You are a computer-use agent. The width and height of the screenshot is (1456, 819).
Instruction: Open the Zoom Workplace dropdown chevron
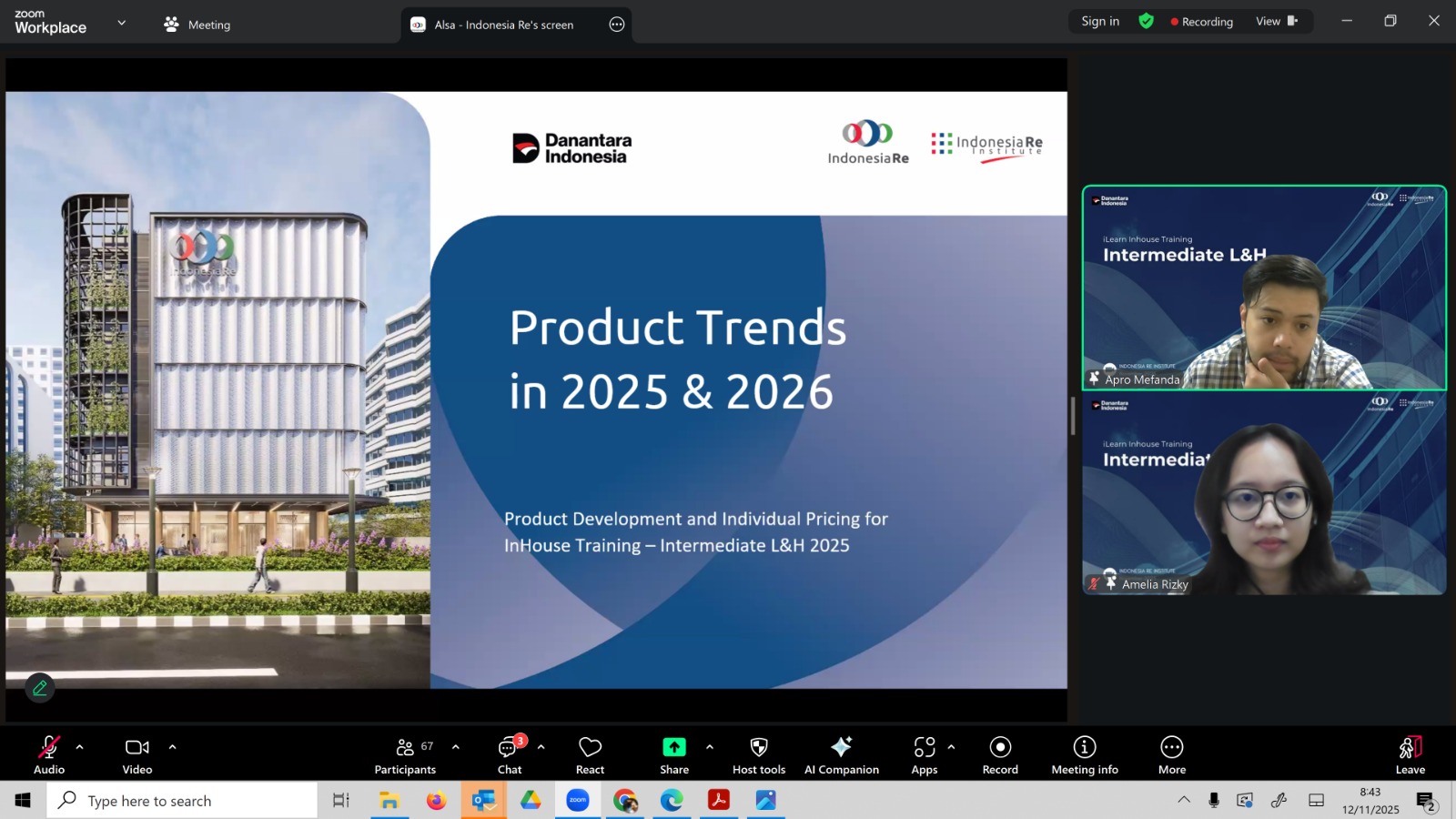pos(122,23)
